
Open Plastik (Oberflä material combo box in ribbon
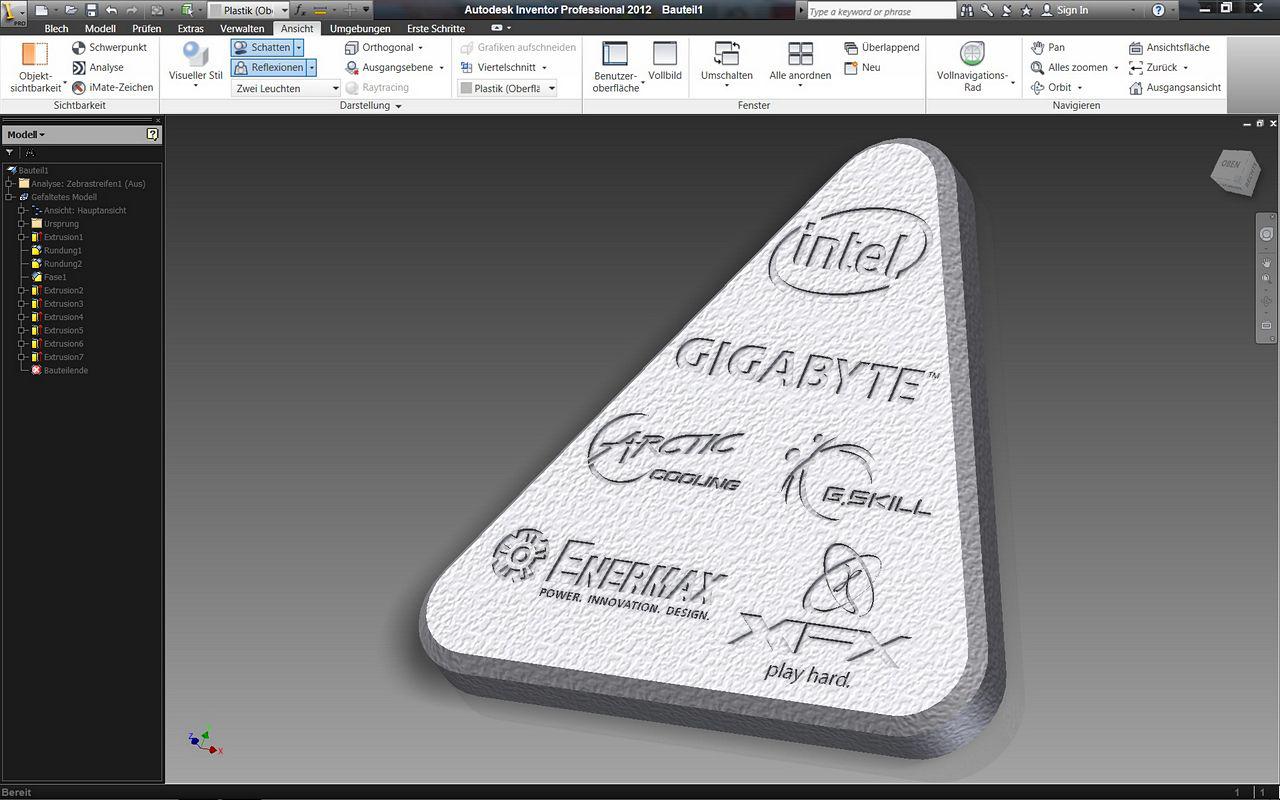coord(507,88)
